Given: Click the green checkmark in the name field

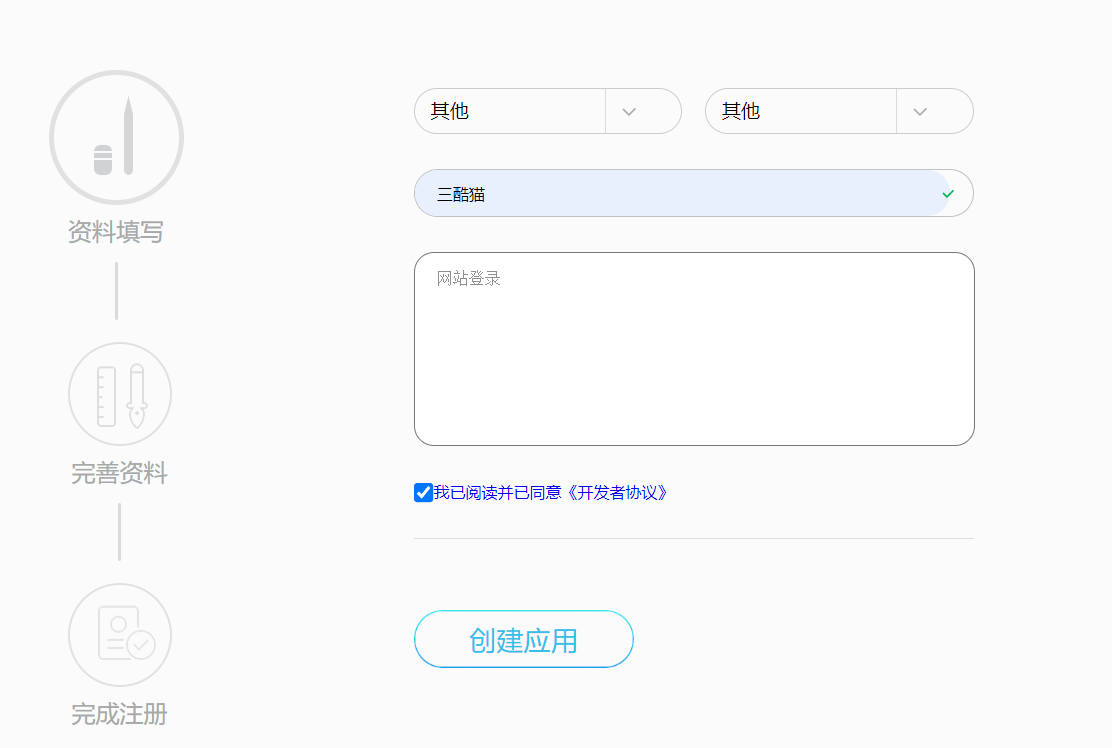Looking at the screenshot, I should [x=948, y=194].
